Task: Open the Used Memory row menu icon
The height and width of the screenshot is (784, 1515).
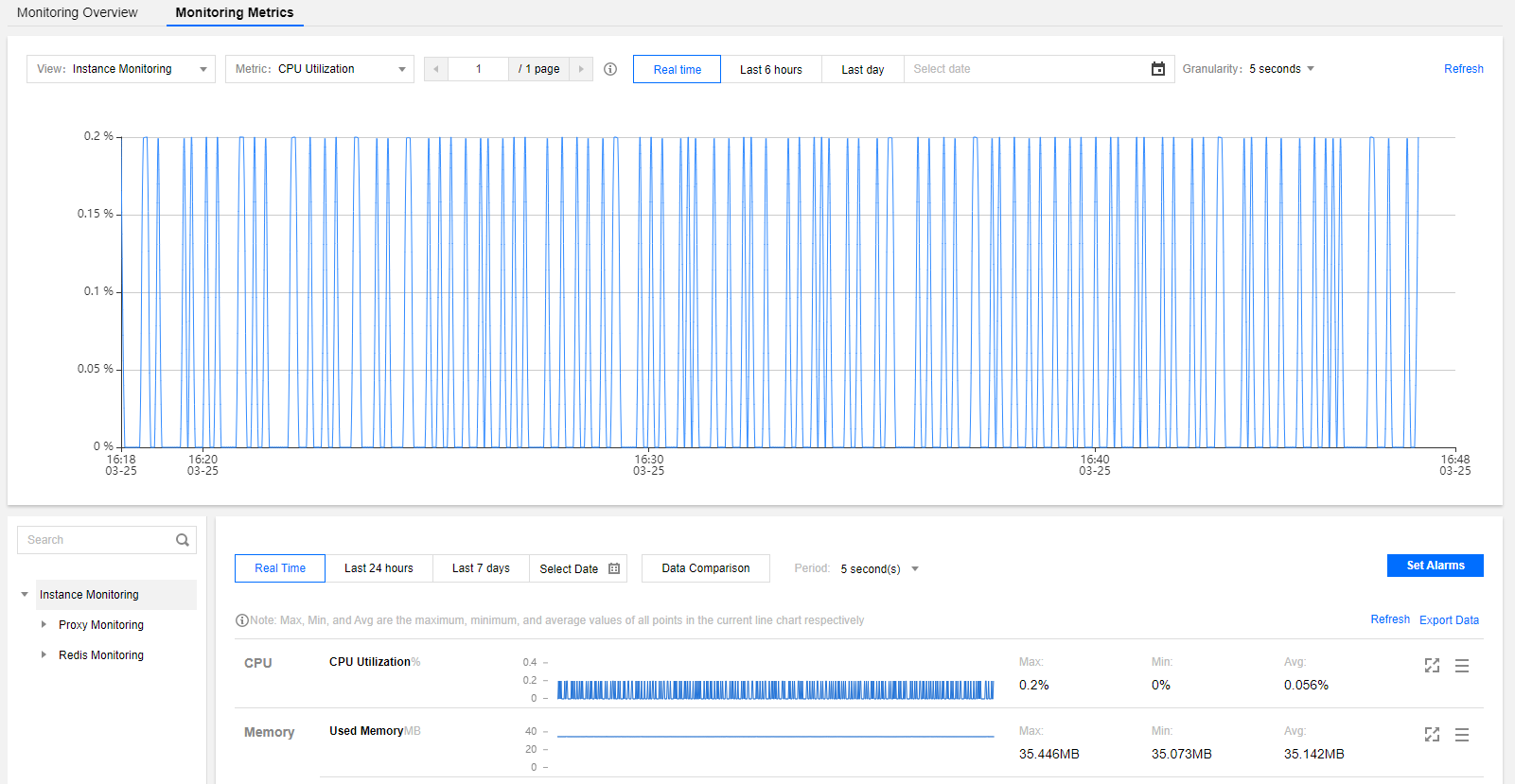Action: (x=1462, y=735)
